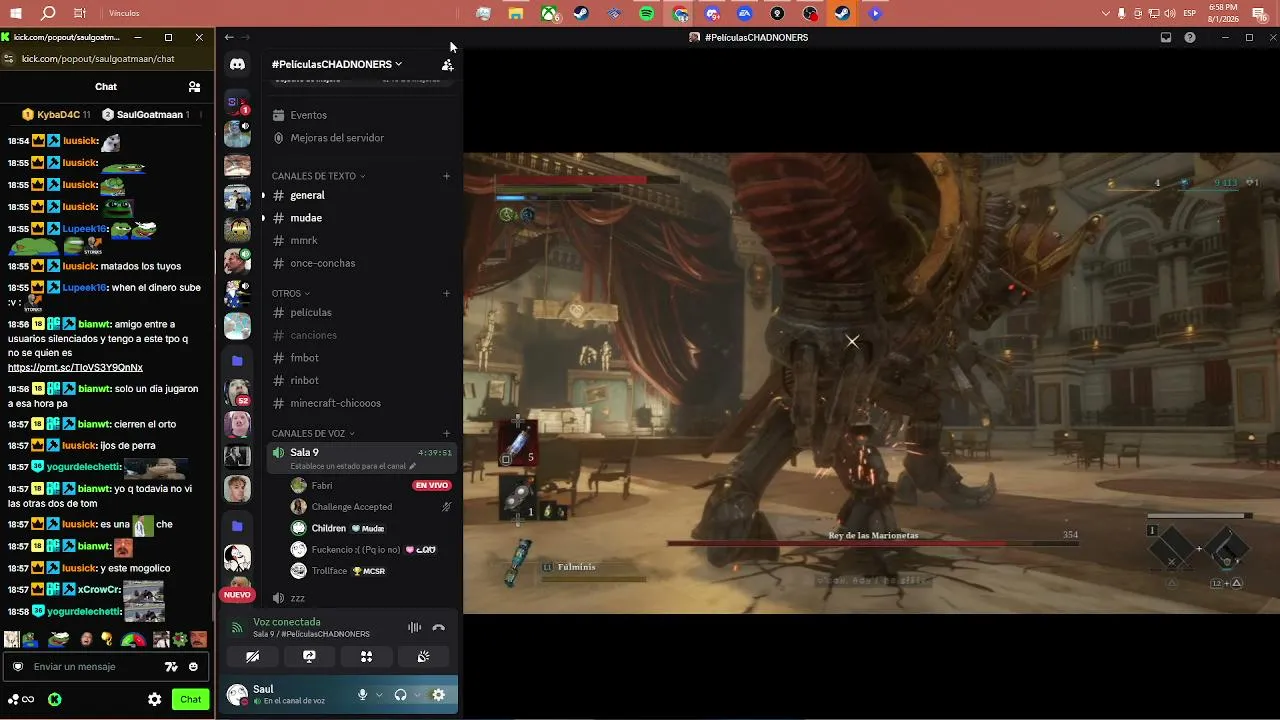The image size is (1280, 720).
Task: Open the Discord inbox icon
Action: (1166, 38)
